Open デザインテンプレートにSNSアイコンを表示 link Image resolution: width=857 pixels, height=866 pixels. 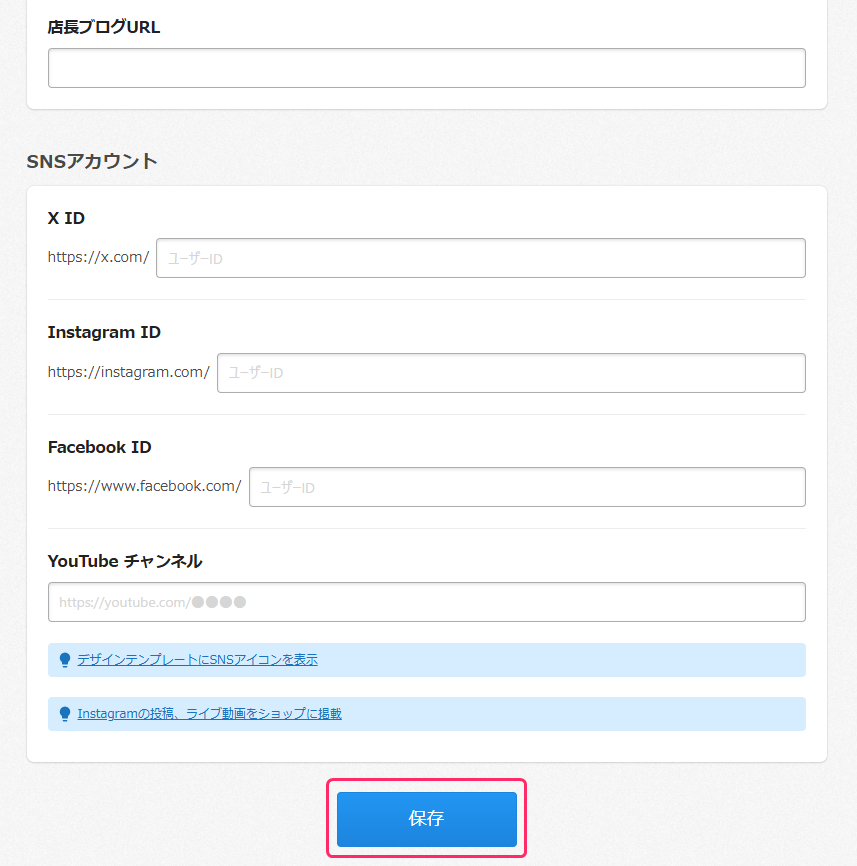point(197,660)
